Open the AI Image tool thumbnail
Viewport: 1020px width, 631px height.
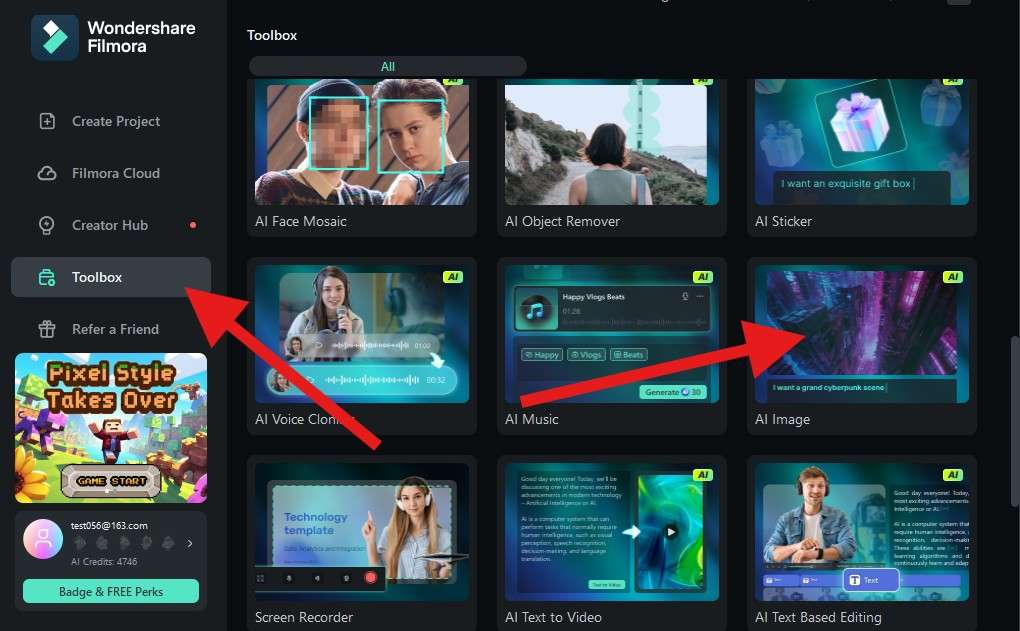pyautogui.click(x=861, y=334)
